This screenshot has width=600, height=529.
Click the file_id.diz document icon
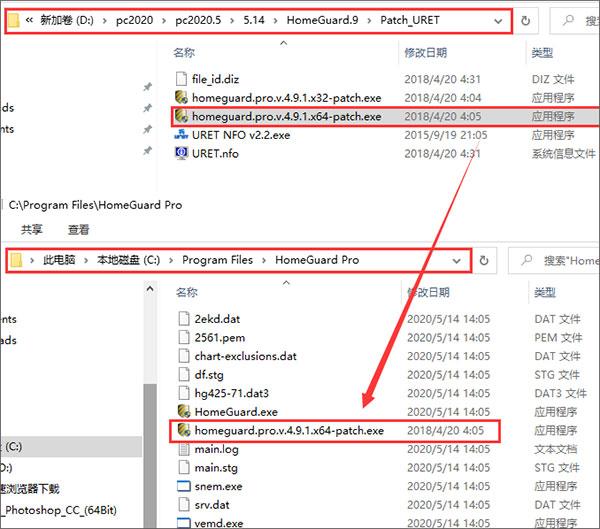[x=181, y=79]
